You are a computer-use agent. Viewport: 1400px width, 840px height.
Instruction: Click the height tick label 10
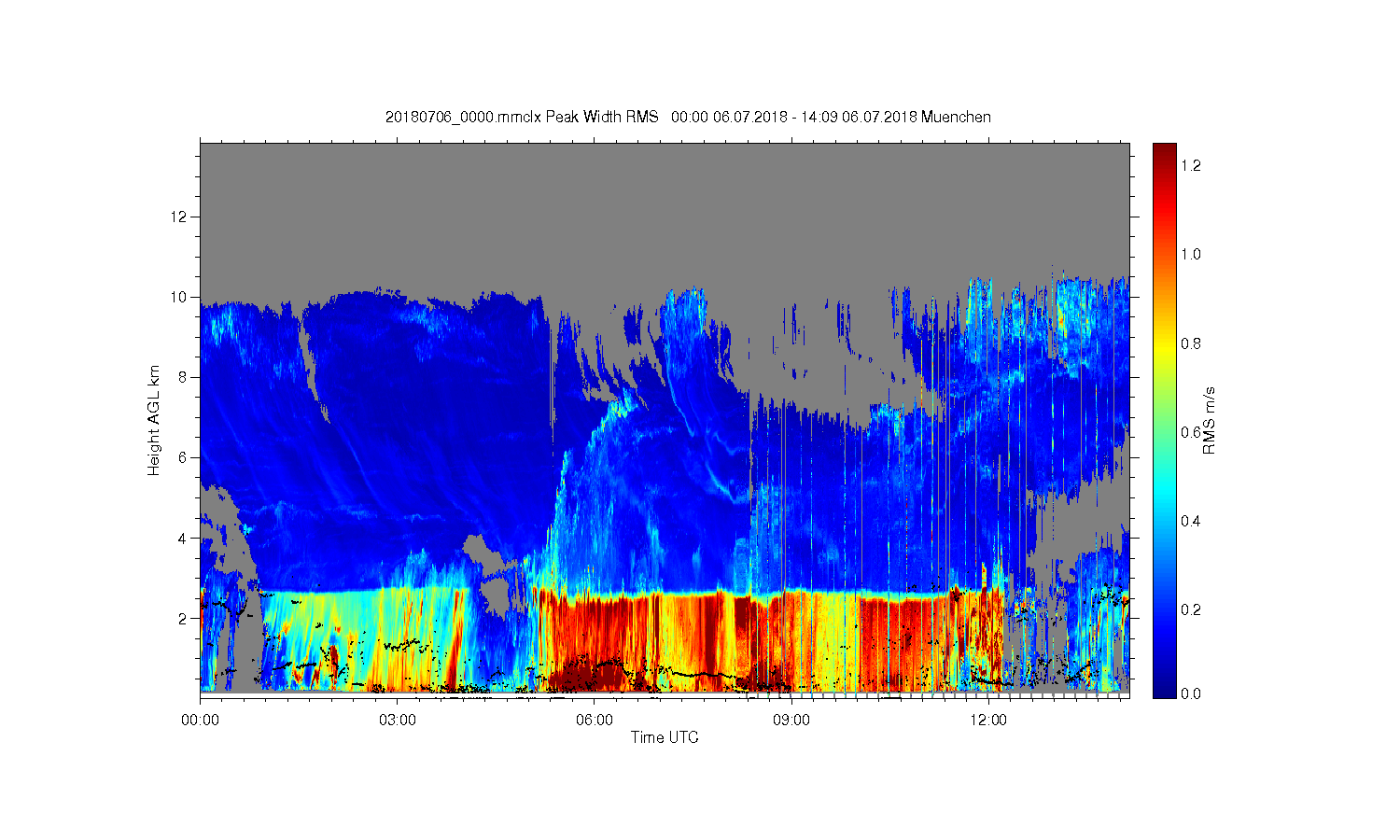point(179,297)
